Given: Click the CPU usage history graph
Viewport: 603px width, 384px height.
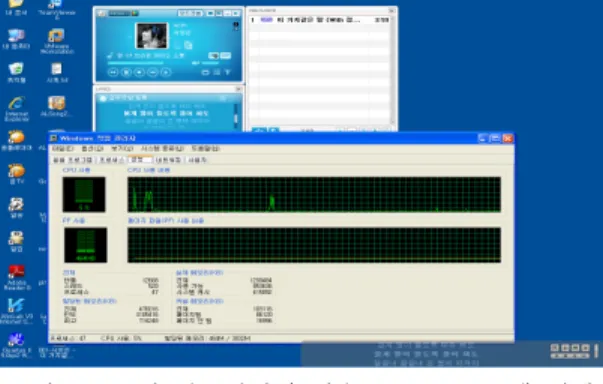Looking at the screenshot, I should point(314,194).
